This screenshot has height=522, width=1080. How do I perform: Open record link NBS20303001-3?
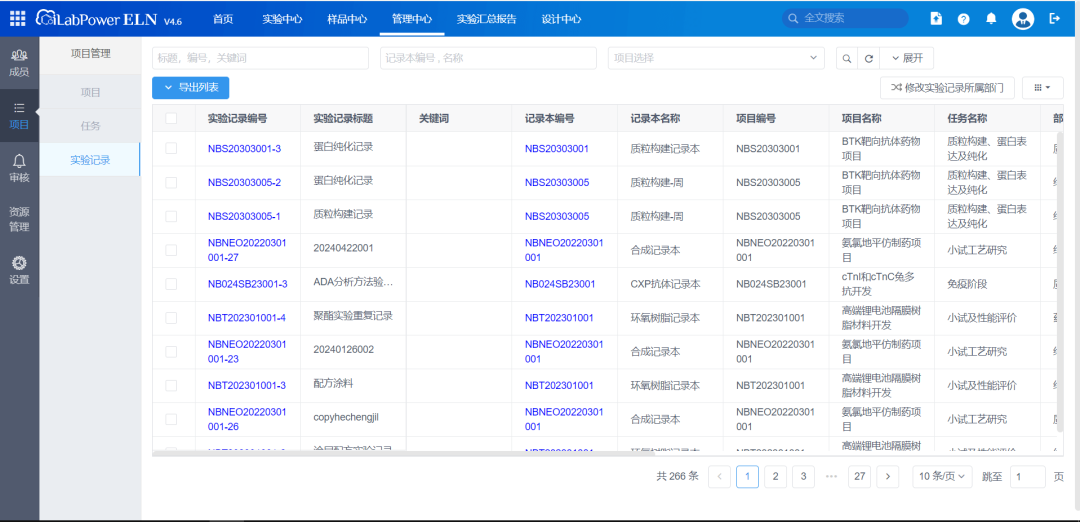(x=244, y=148)
